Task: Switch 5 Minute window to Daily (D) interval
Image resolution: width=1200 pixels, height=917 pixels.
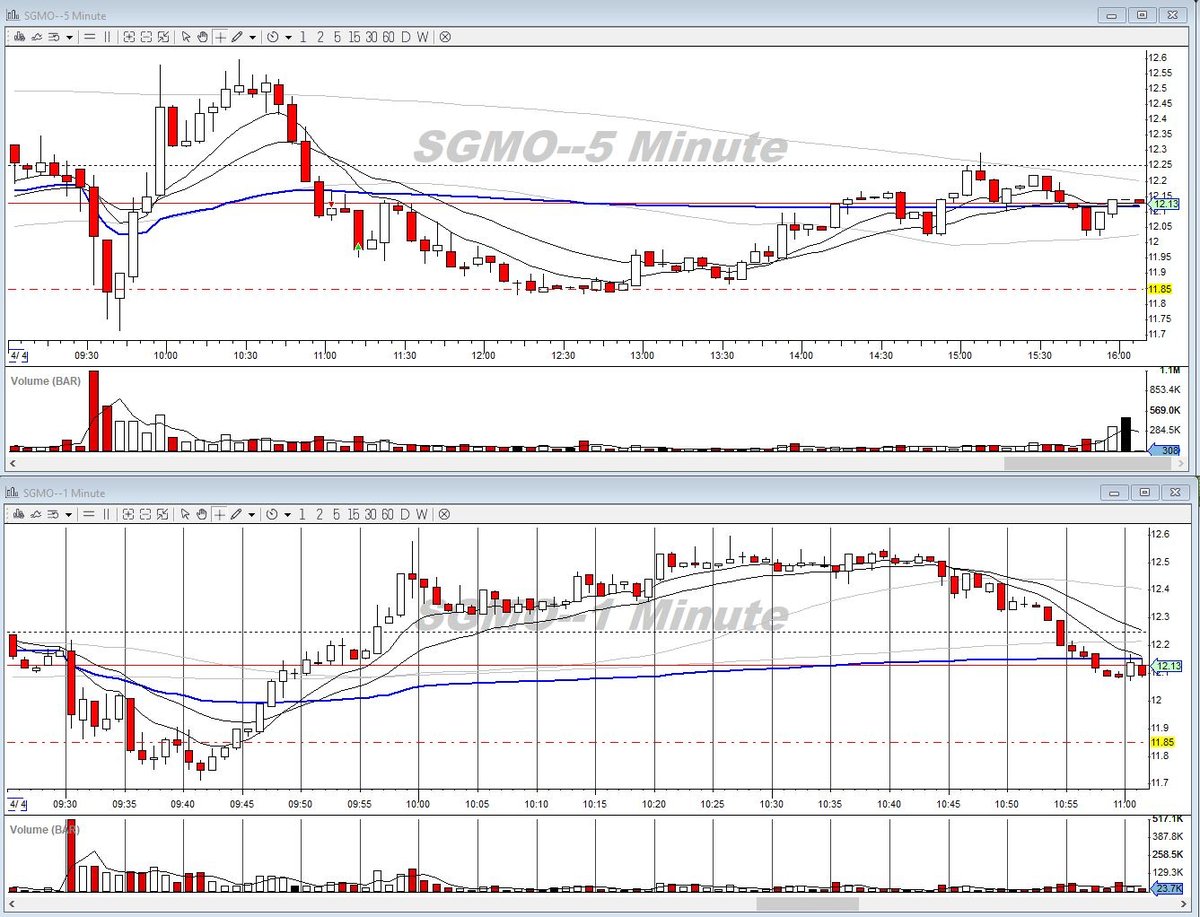Action: point(406,37)
